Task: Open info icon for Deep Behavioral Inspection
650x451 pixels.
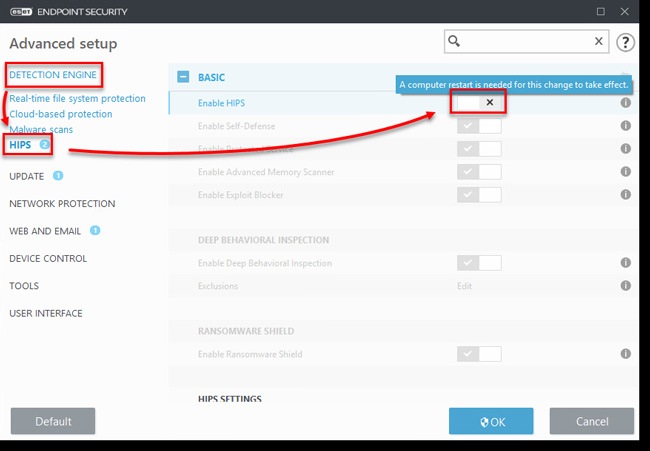Action: (x=626, y=262)
